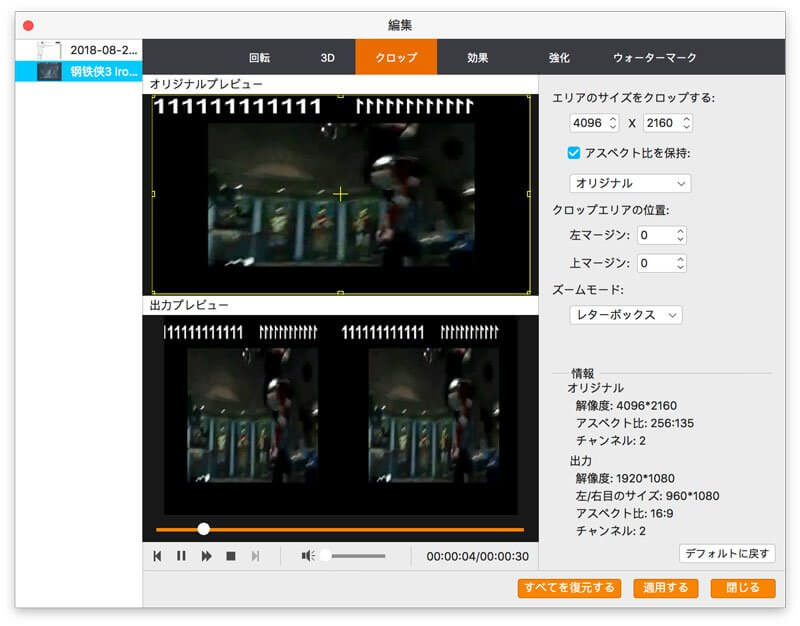Skip to the next frame icon

click(255, 556)
